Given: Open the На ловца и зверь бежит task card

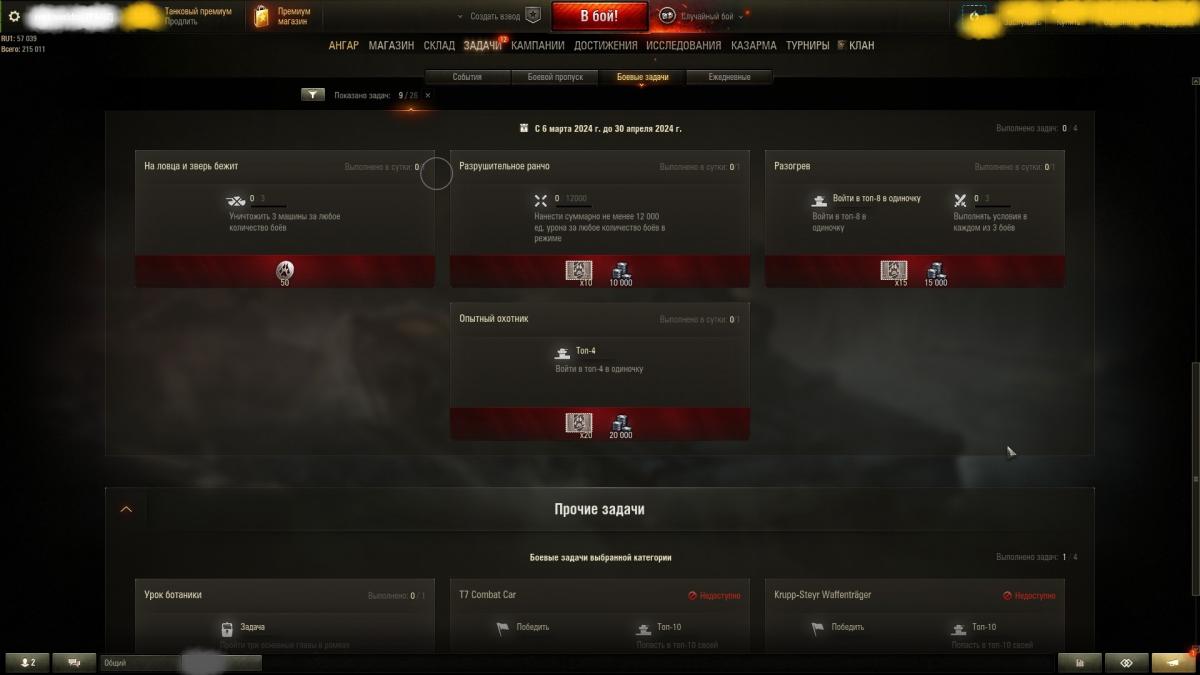Looking at the screenshot, I should pyautogui.click(x=285, y=219).
